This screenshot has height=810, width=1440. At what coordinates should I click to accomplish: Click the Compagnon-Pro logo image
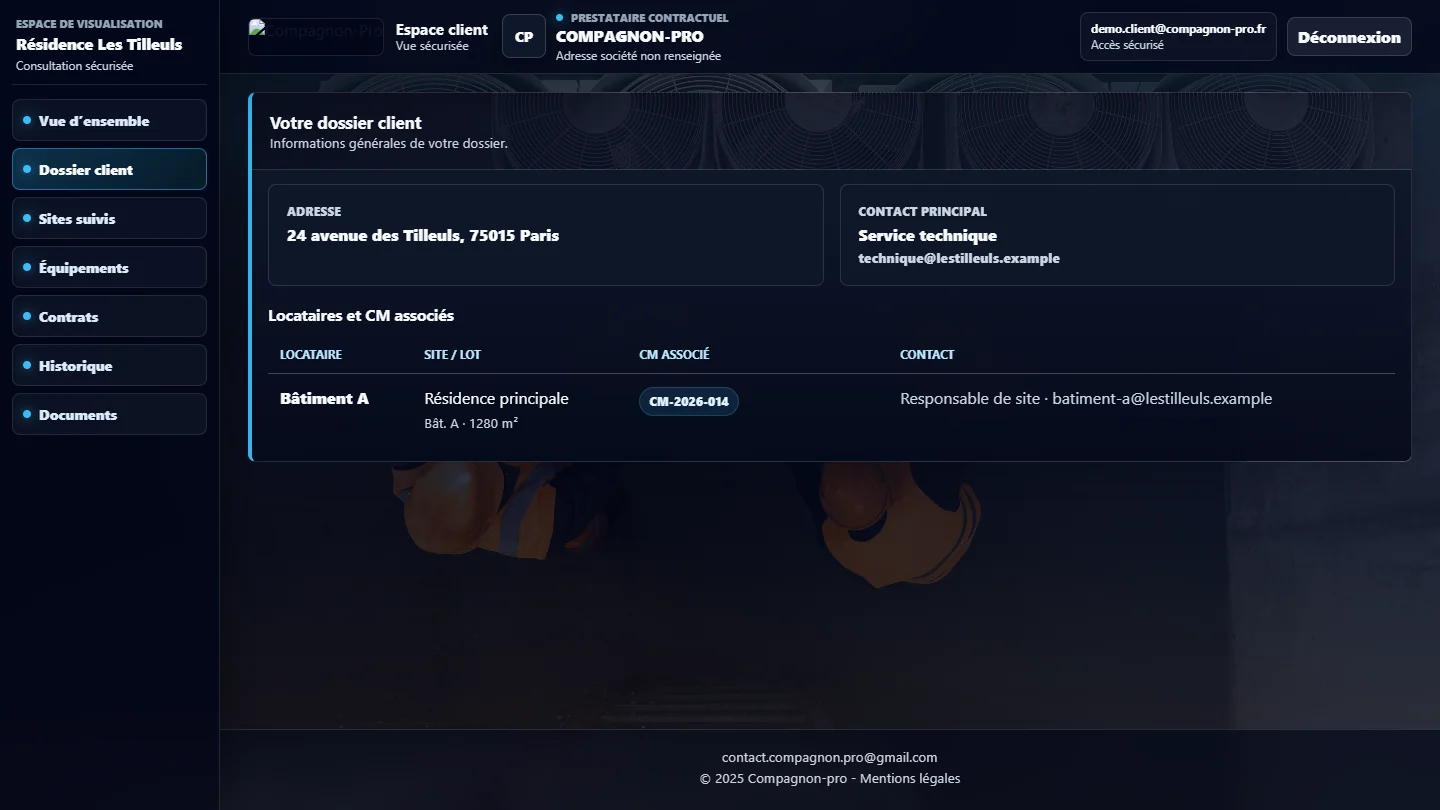[x=316, y=37]
